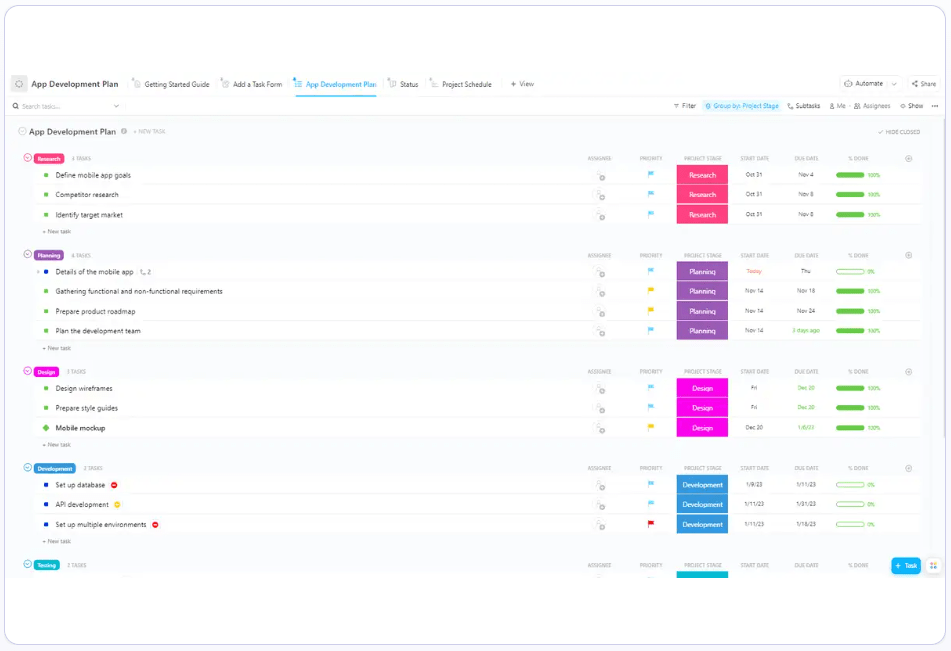Screen dimensions: 951x651
Task: Collapse the Development group
Action: pos(27,468)
